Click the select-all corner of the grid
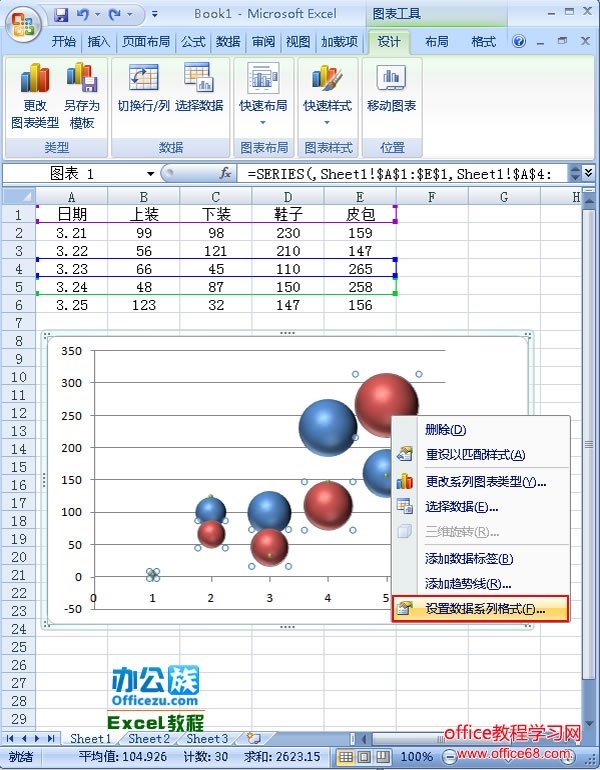Screen dimensions: 600x770 coord(20,196)
